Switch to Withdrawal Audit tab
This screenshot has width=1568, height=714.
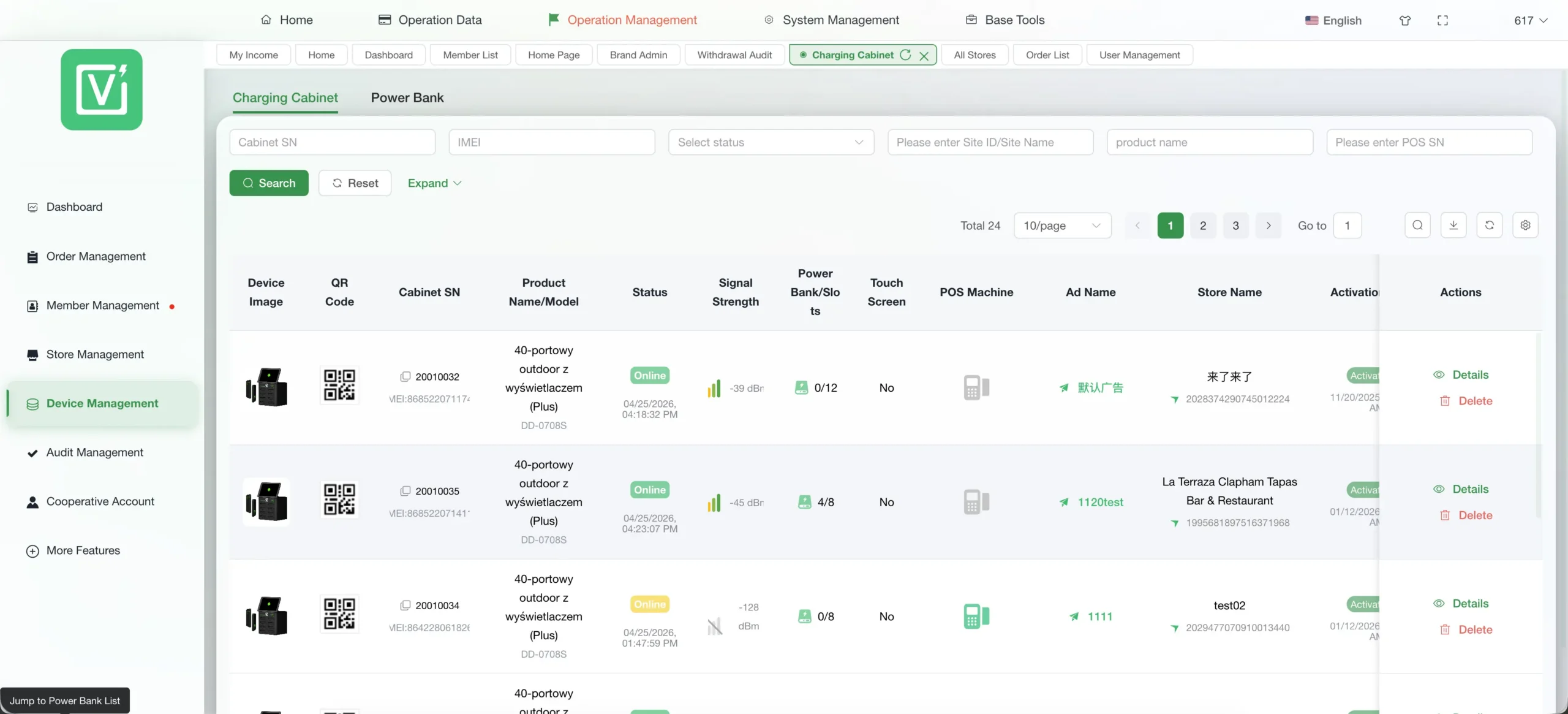click(734, 55)
